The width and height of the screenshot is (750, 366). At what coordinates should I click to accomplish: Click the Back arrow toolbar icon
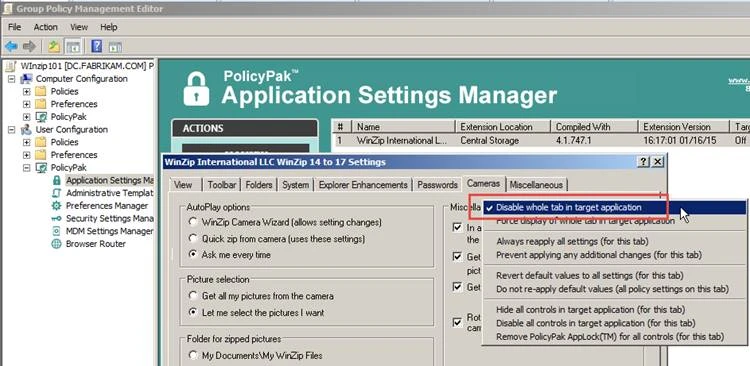pos(11,46)
